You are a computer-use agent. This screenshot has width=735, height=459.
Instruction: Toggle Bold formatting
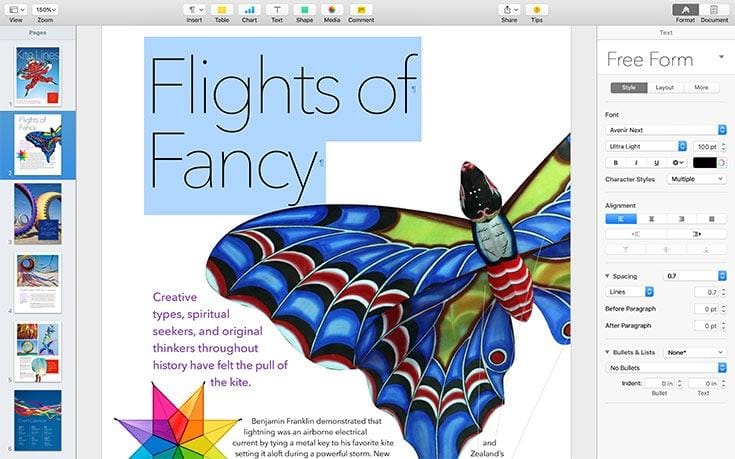[x=615, y=163]
